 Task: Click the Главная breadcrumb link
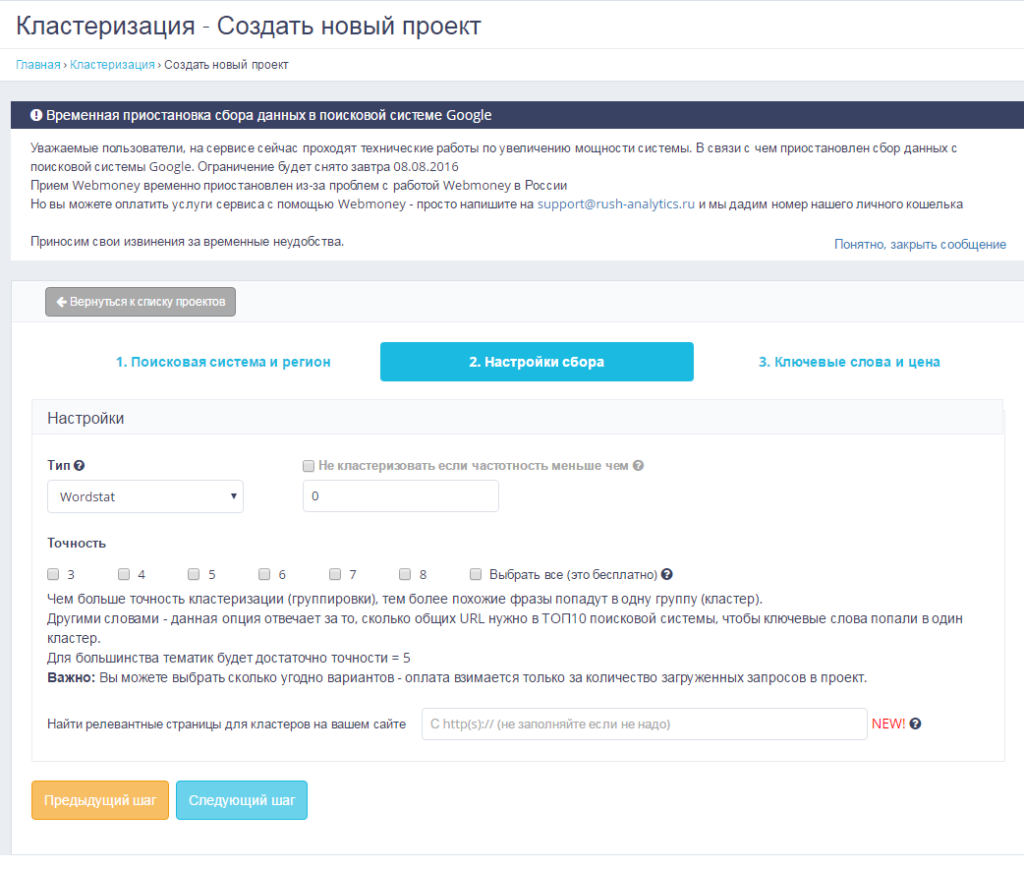point(38,65)
